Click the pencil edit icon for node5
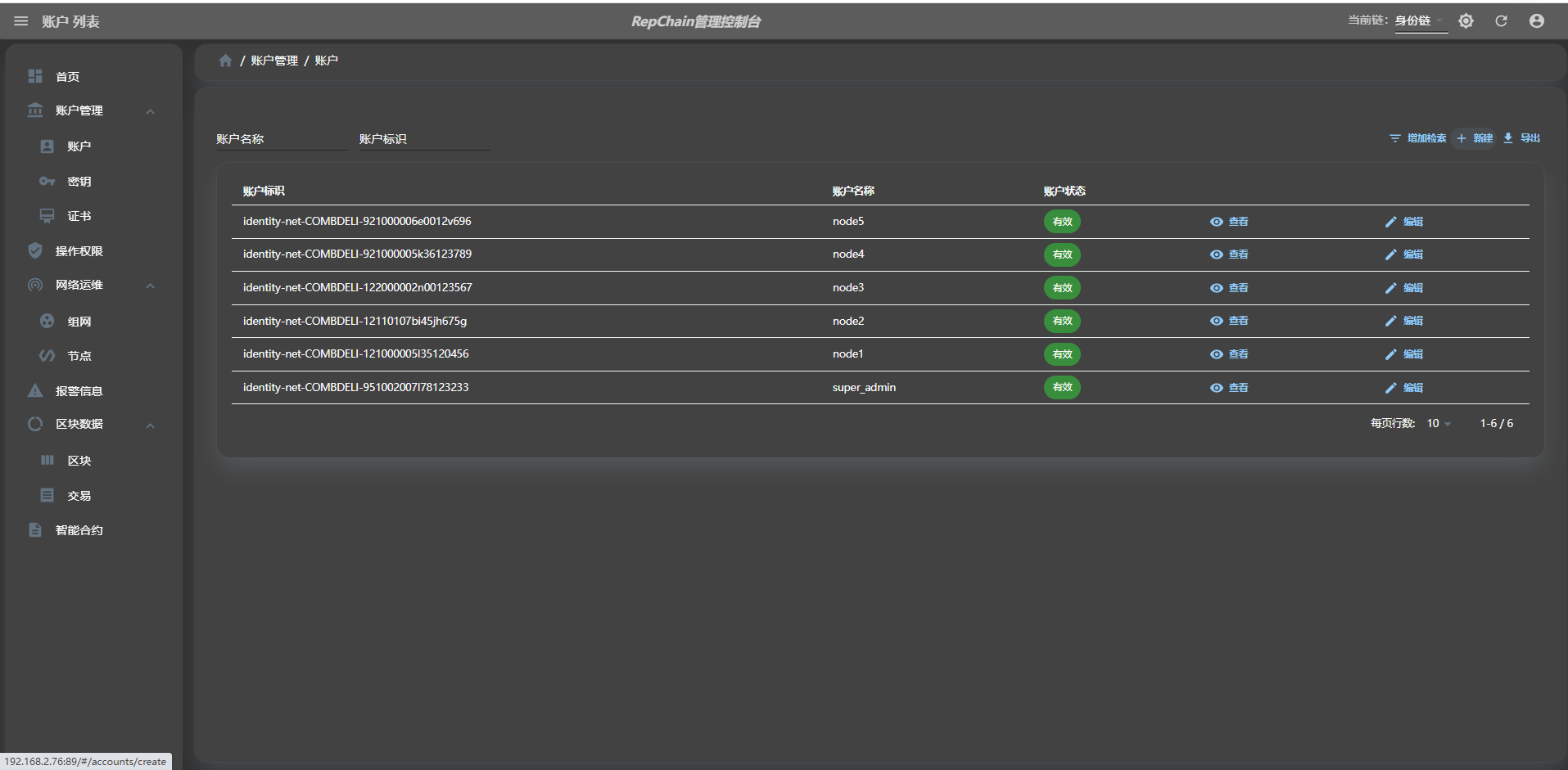Image resolution: width=1568 pixels, height=770 pixels. (x=1390, y=222)
